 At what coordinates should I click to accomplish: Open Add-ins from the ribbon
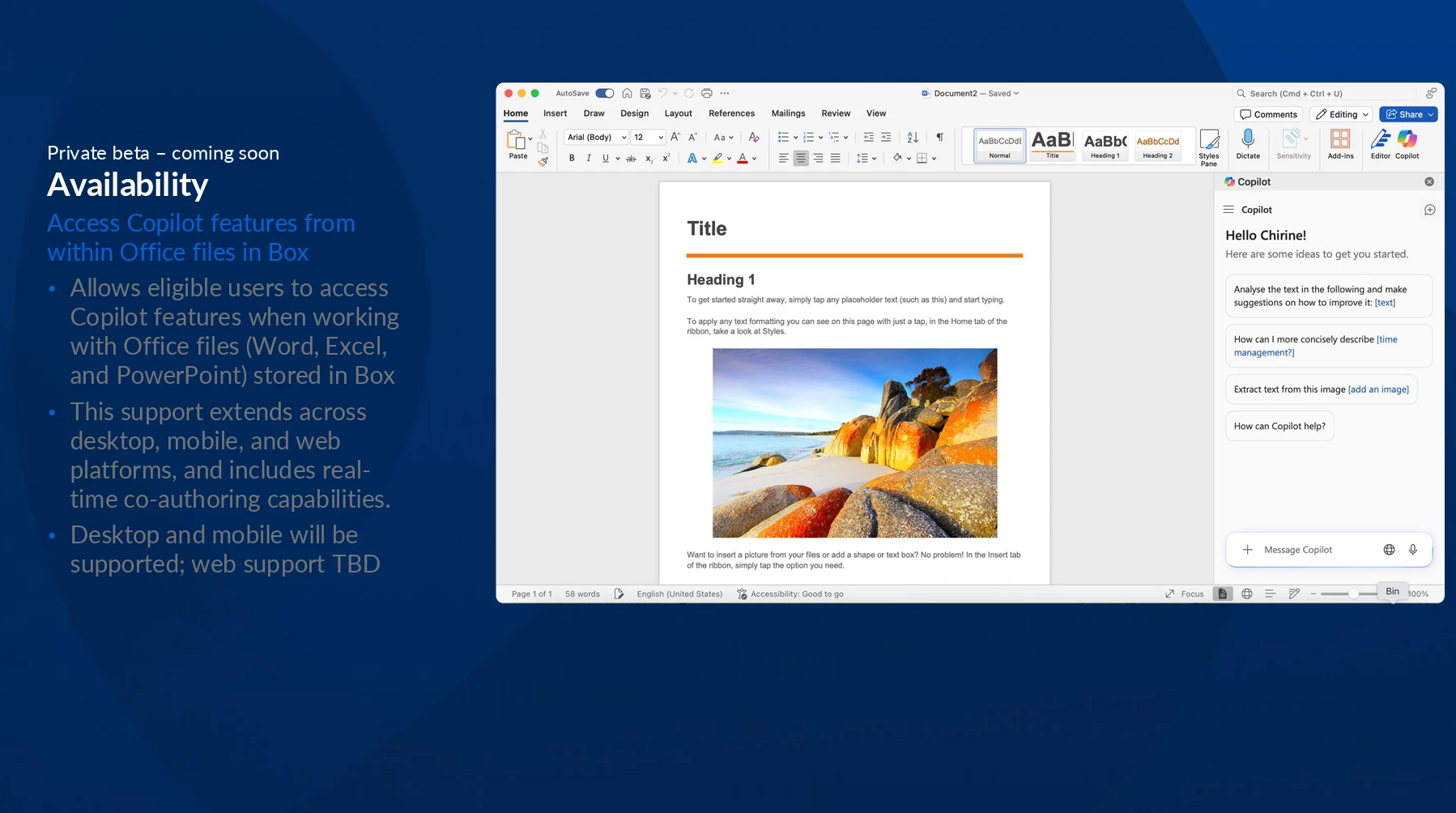1340,144
